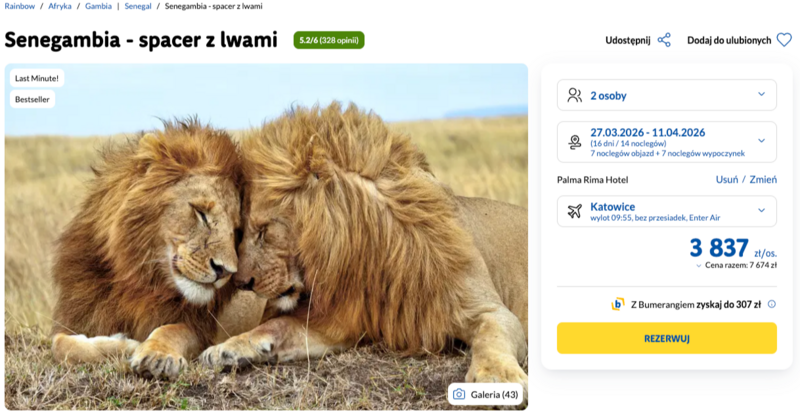Expand the Katowice departure airport dropdown
Image resolution: width=800 pixels, height=414 pixels.
(761, 210)
